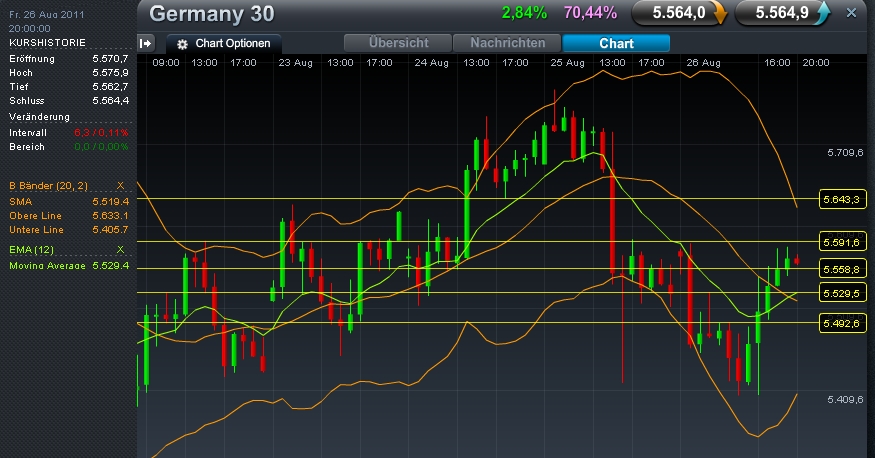Select the Chart tab

click(x=616, y=43)
